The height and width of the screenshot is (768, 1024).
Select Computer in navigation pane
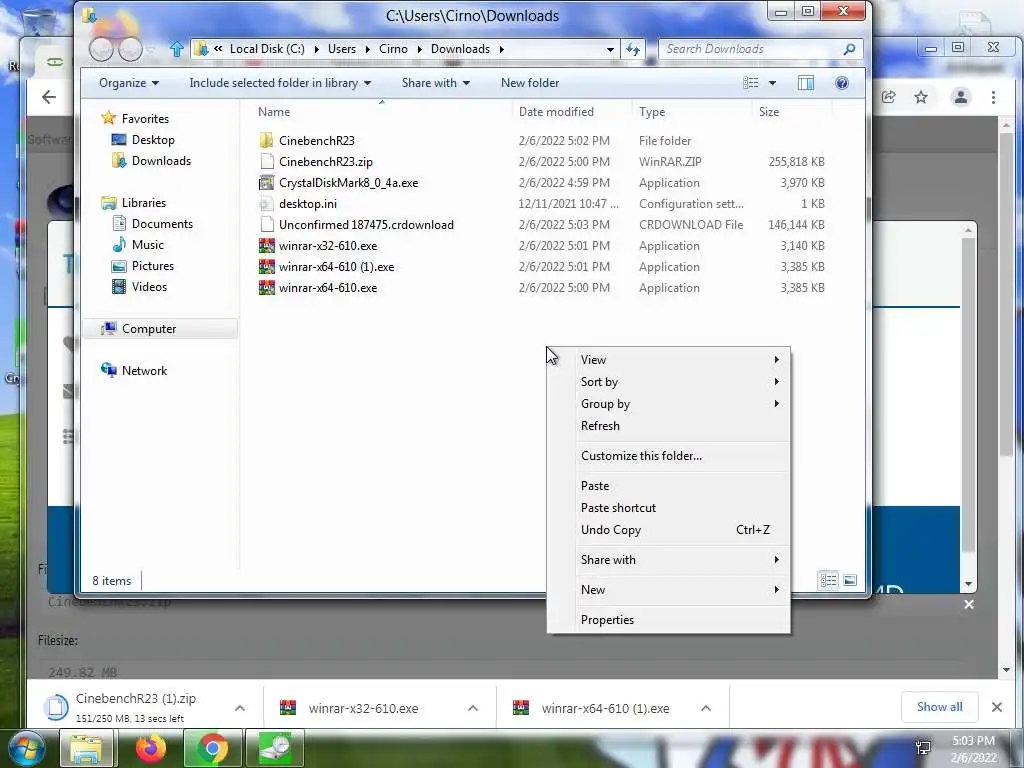[x=149, y=329]
